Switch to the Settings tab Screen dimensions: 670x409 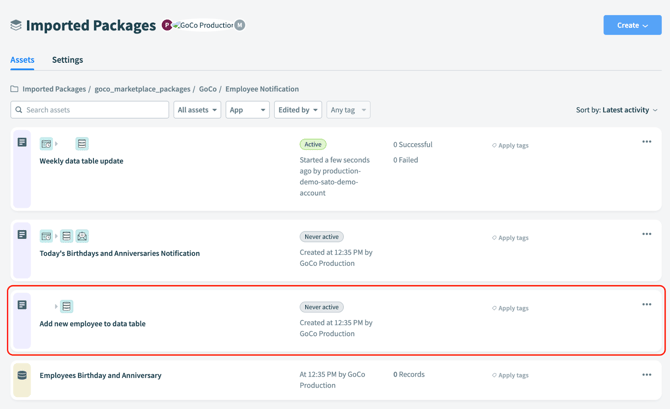click(67, 60)
